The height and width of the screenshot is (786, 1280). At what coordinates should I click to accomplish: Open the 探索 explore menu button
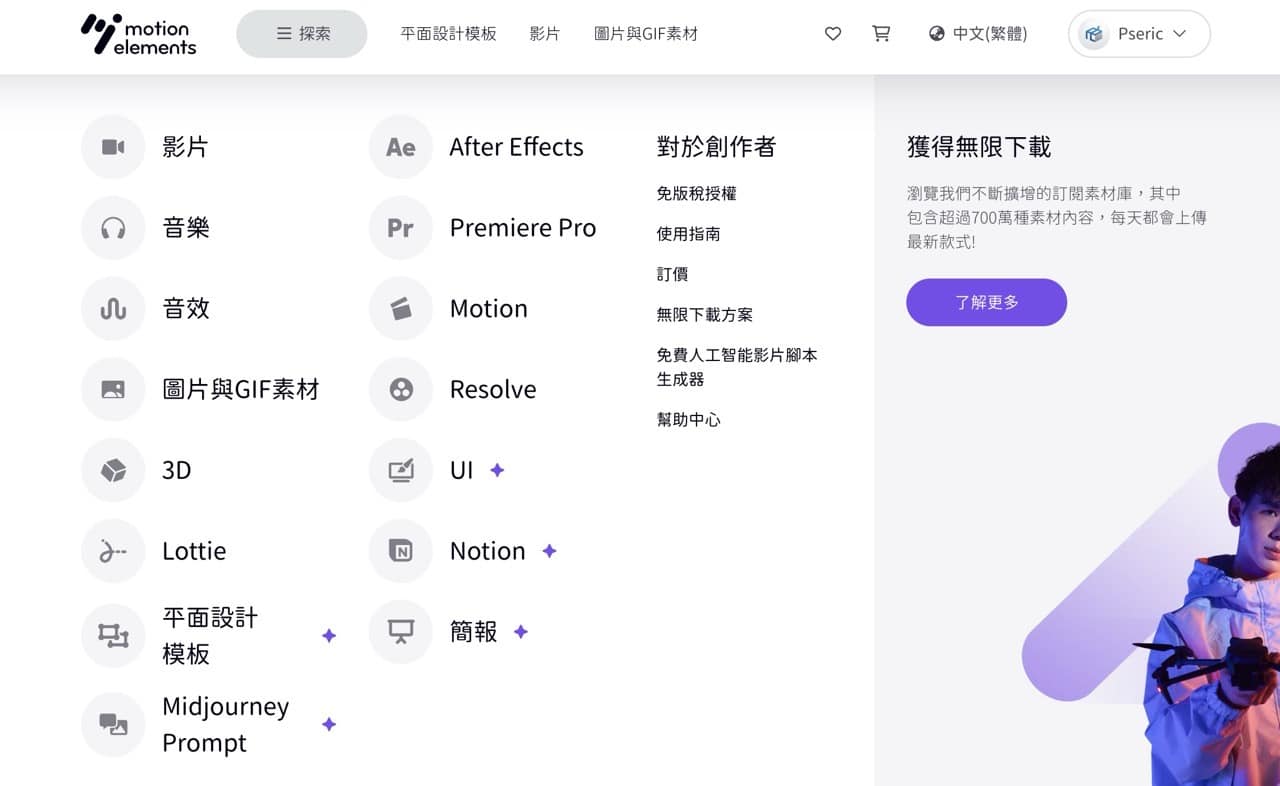[x=302, y=34]
